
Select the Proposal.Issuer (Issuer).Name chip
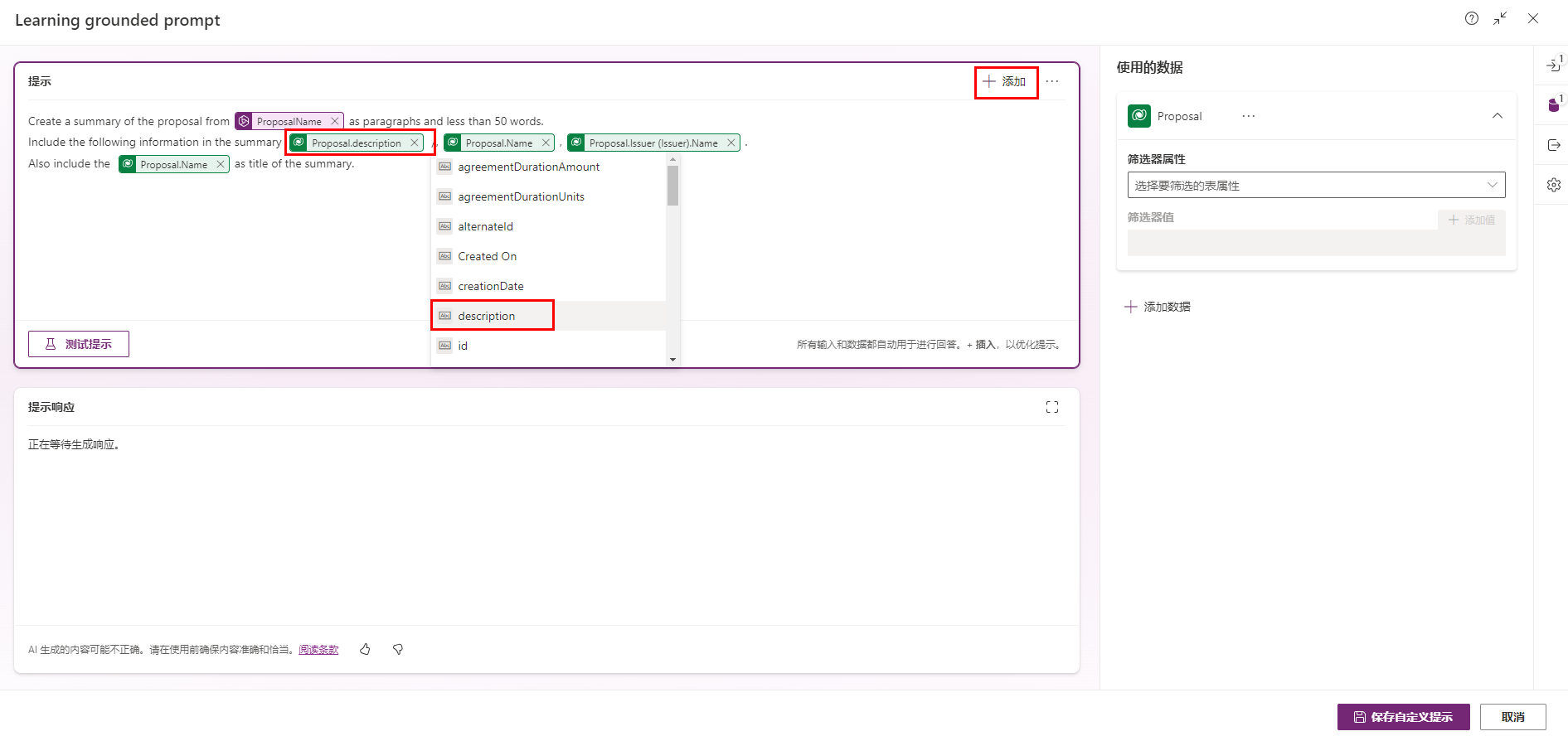pyautogui.click(x=653, y=143)
